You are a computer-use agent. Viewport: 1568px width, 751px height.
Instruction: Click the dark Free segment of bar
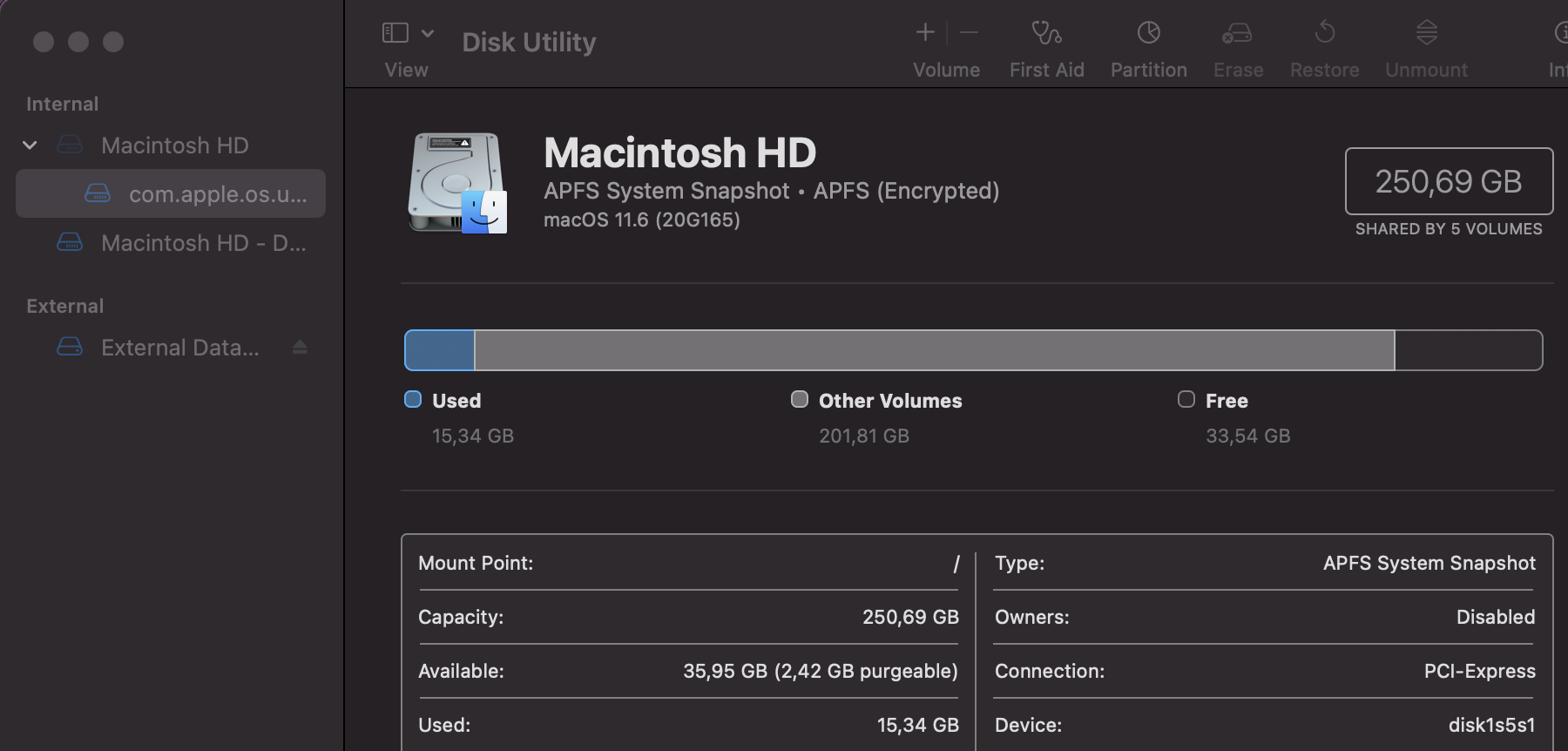pos(1469,350)
